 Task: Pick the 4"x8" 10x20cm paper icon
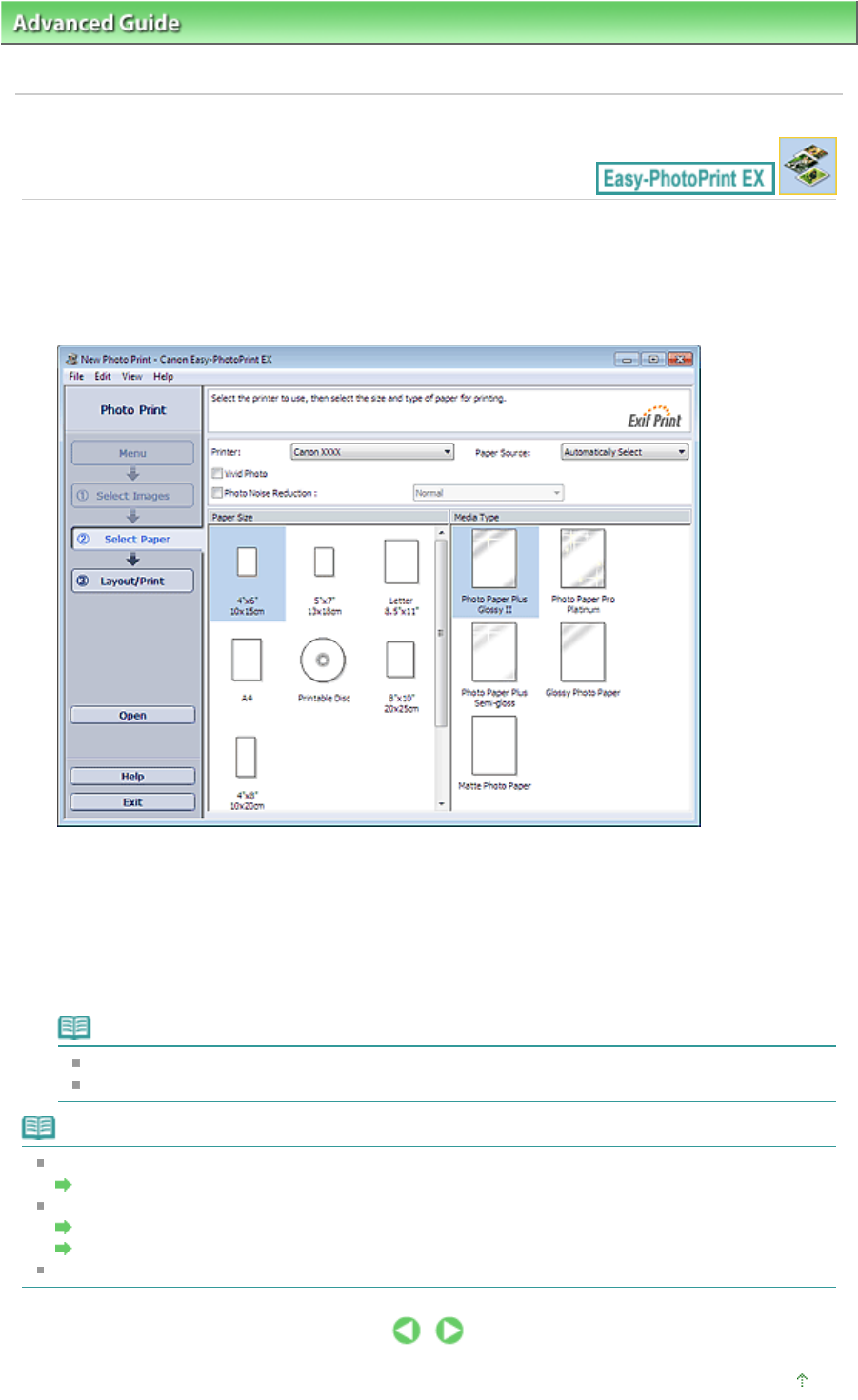click(x=246, y=757)
